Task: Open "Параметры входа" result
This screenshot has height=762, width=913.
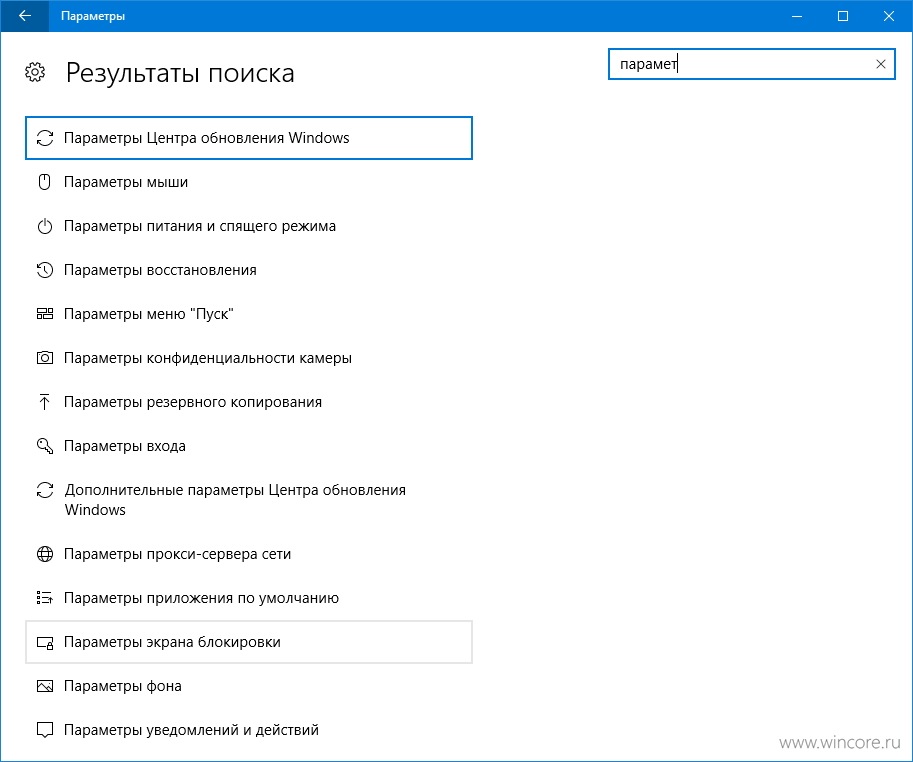Action: tap(249, 446)
